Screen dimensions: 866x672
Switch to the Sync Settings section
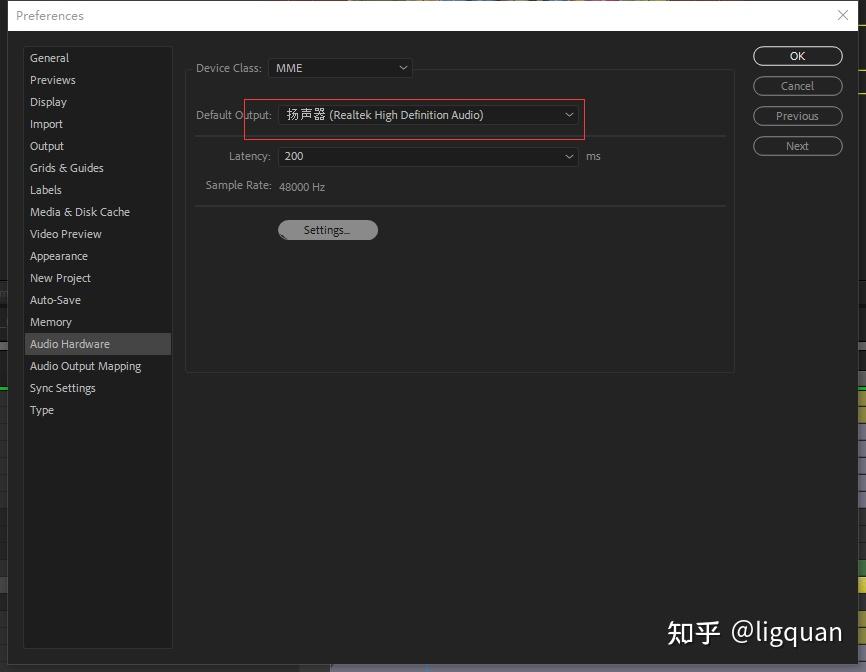click(62, 388)
